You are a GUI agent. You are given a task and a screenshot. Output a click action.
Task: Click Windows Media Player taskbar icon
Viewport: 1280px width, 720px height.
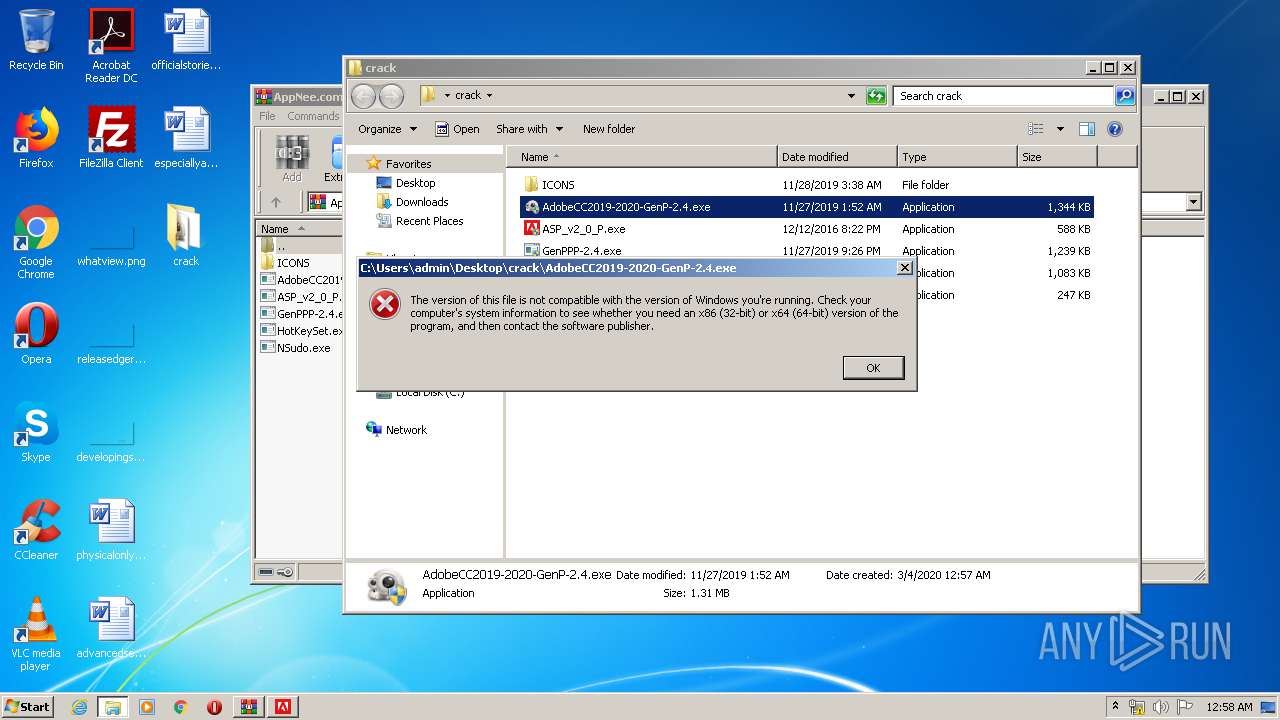tap(147, 707)
